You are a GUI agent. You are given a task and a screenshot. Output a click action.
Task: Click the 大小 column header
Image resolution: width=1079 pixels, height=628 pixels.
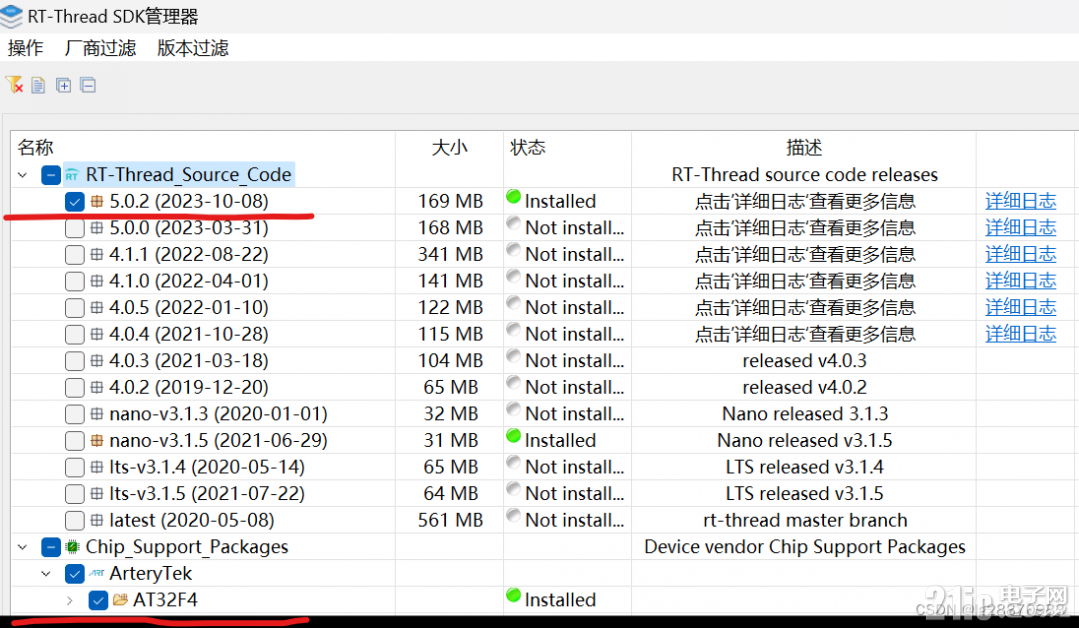[x=449, y=147]
